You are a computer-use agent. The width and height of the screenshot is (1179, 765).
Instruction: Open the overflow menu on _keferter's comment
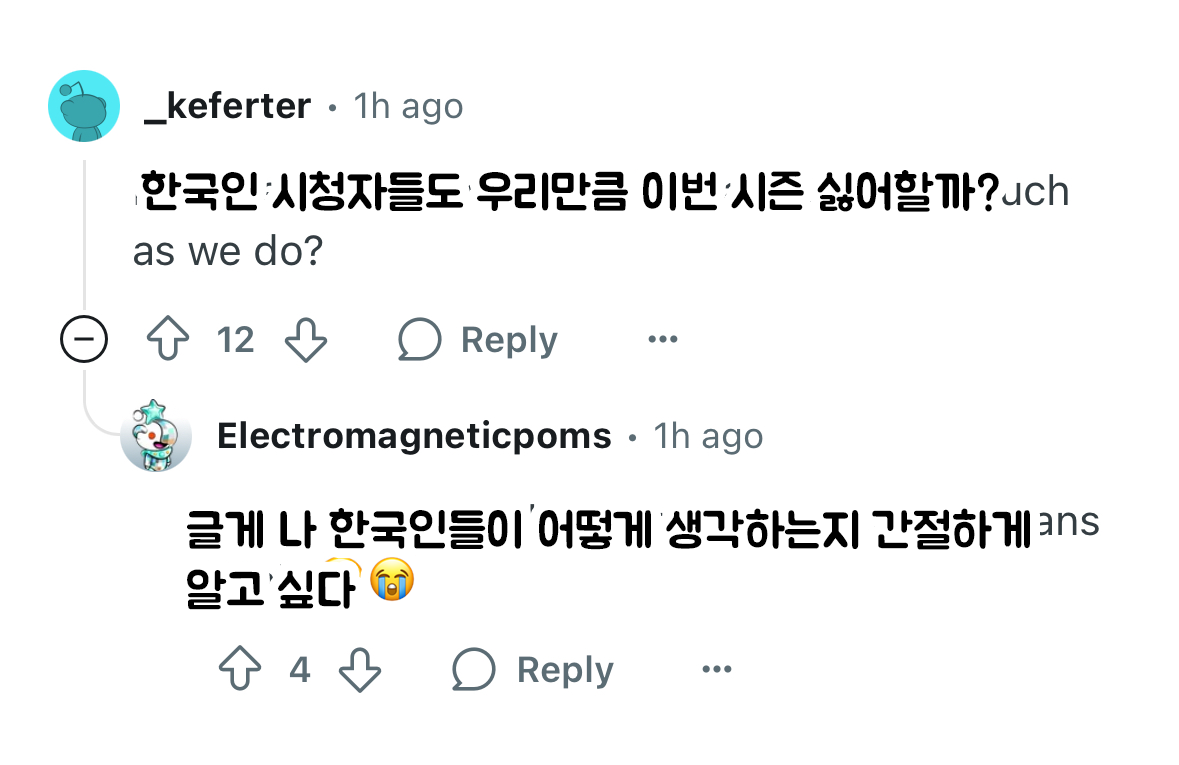click(x=662, y=340)
